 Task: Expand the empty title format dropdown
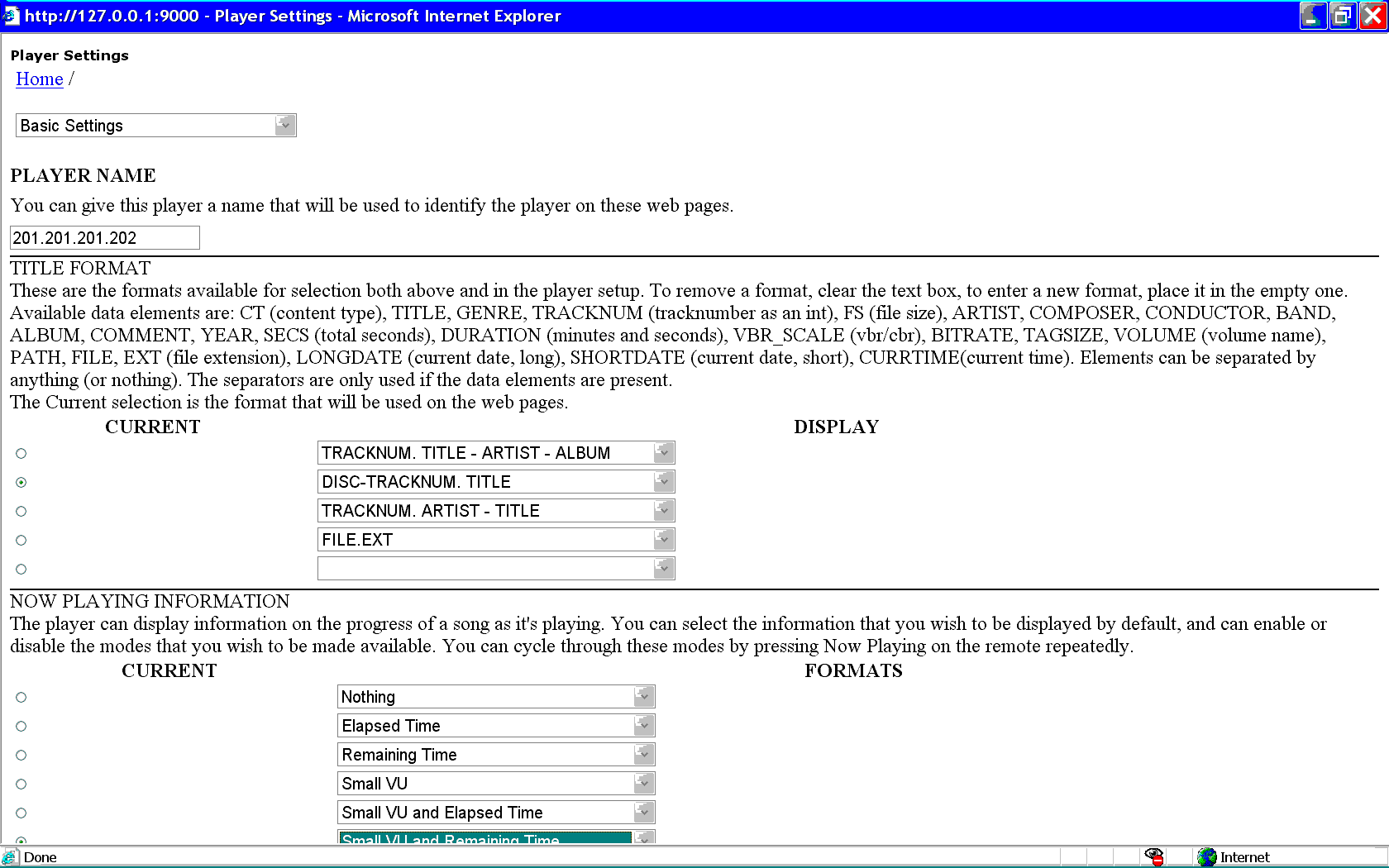[x=663, y=569]
